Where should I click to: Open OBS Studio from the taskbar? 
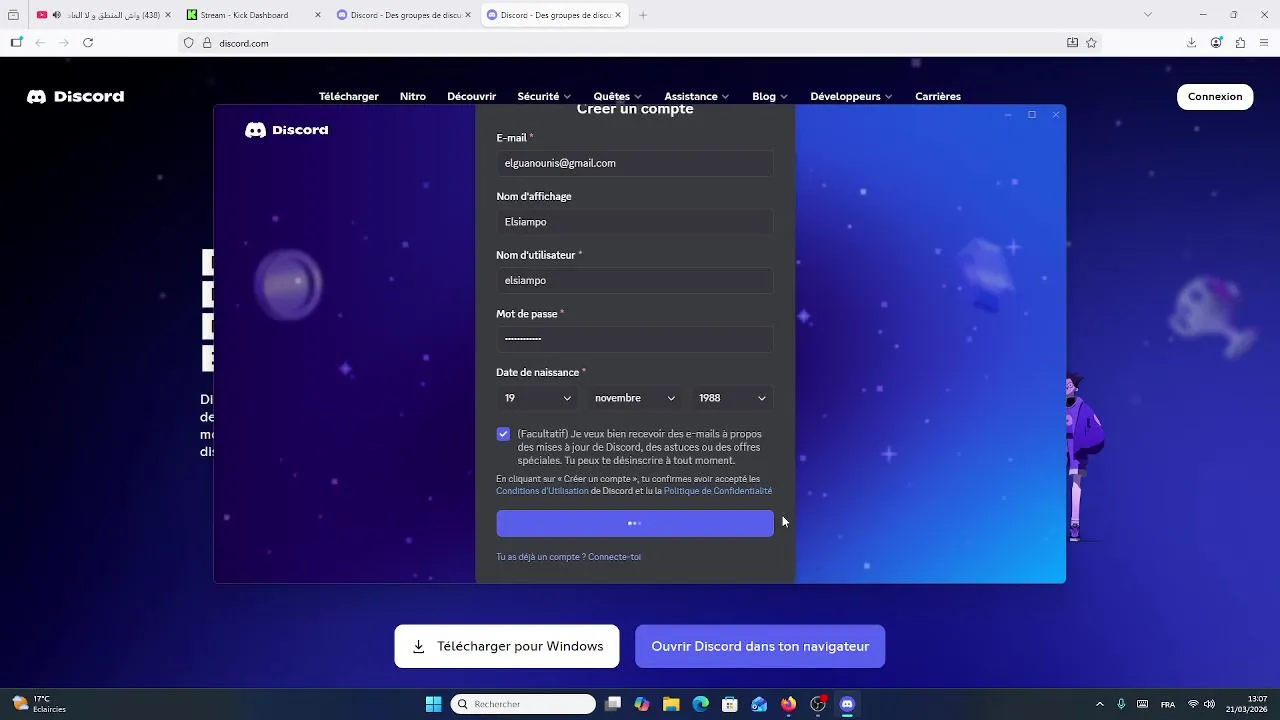pyautogui.click(x=818, y=704)
